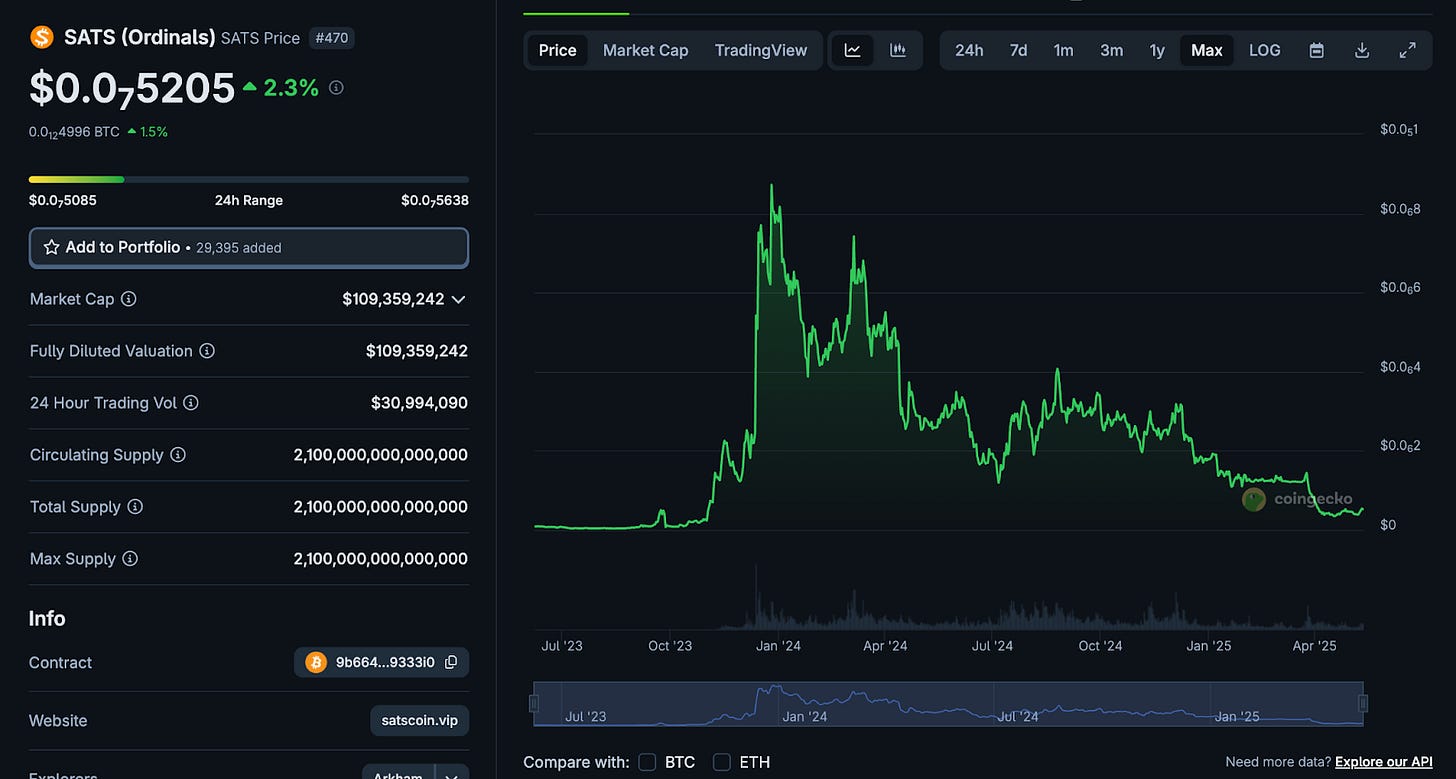Click the Oct '24 x-axis label on the chart

coord(1100,646)
